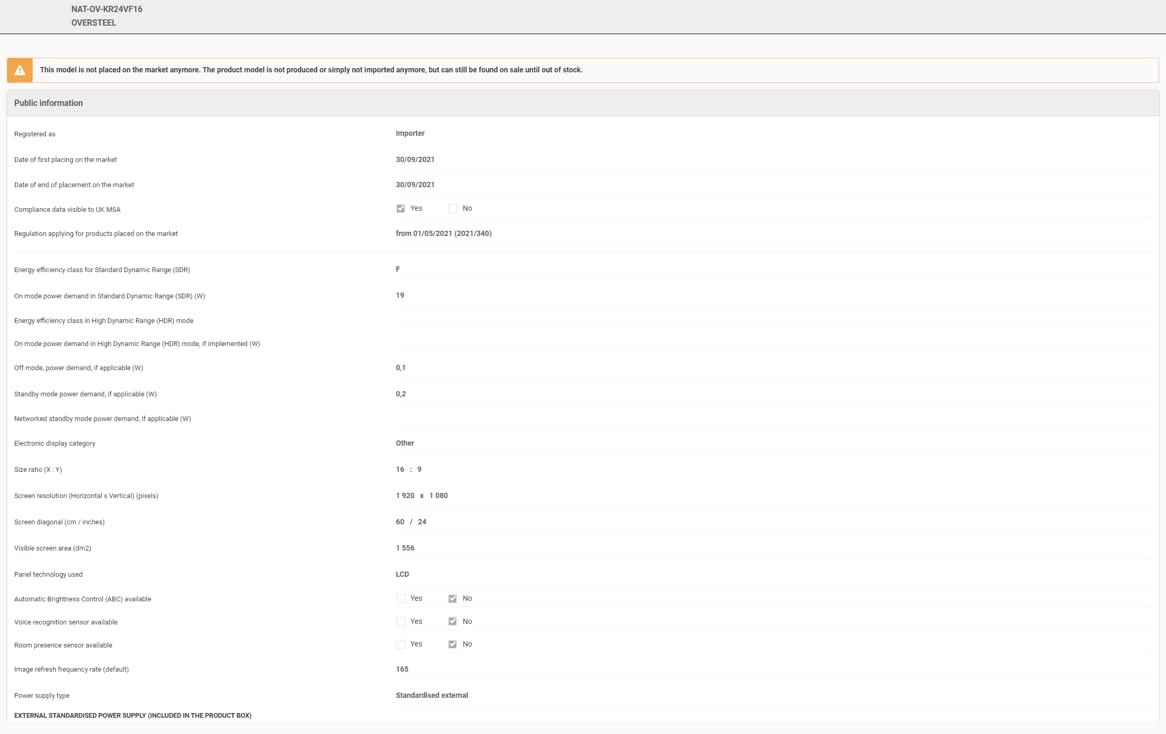Click the OVERSTEEL brand name
Viewport: 1166px width, 734px height.
(x=94, y=23)
